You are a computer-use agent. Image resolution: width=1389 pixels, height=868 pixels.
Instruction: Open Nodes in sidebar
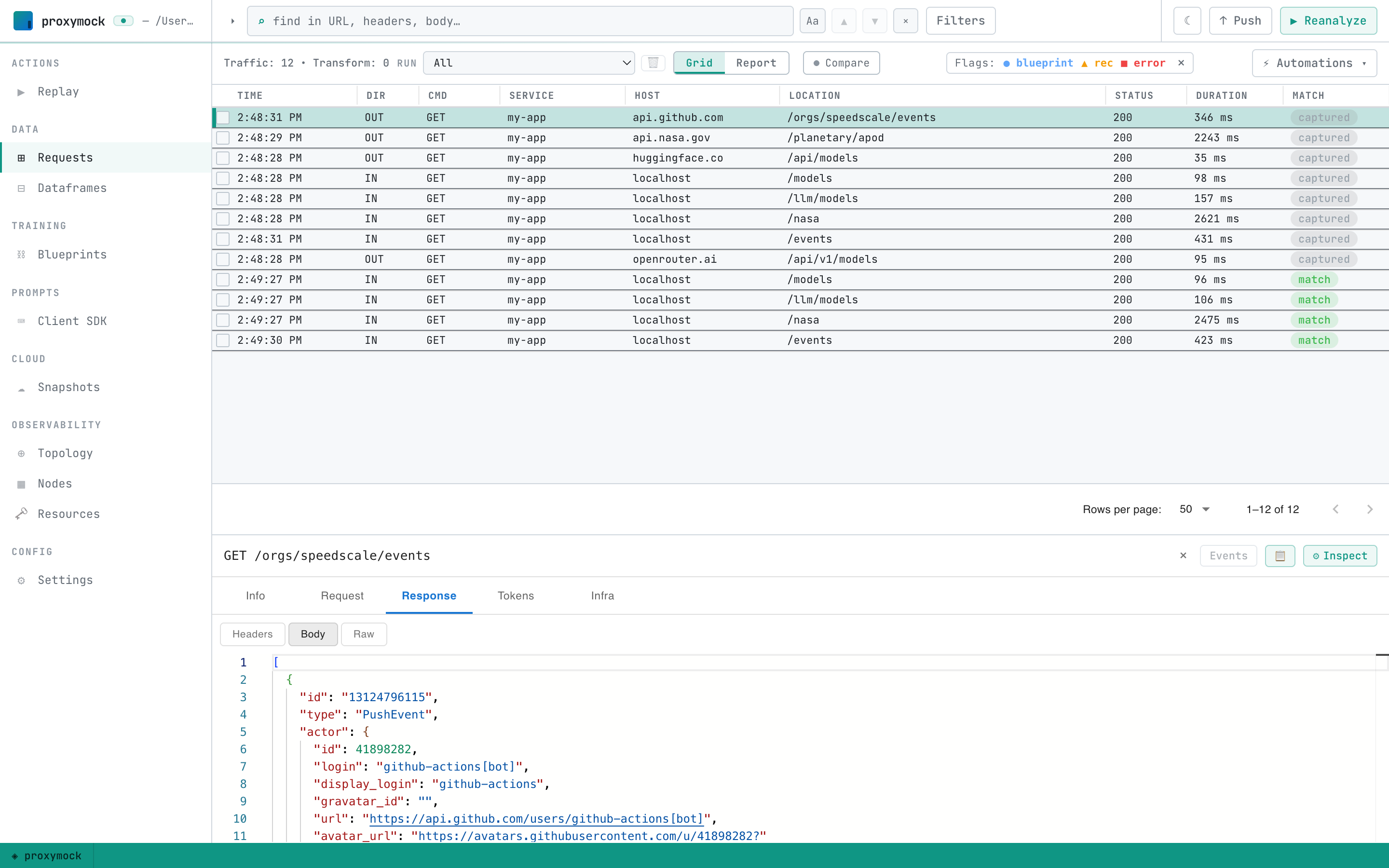point(106,483)
